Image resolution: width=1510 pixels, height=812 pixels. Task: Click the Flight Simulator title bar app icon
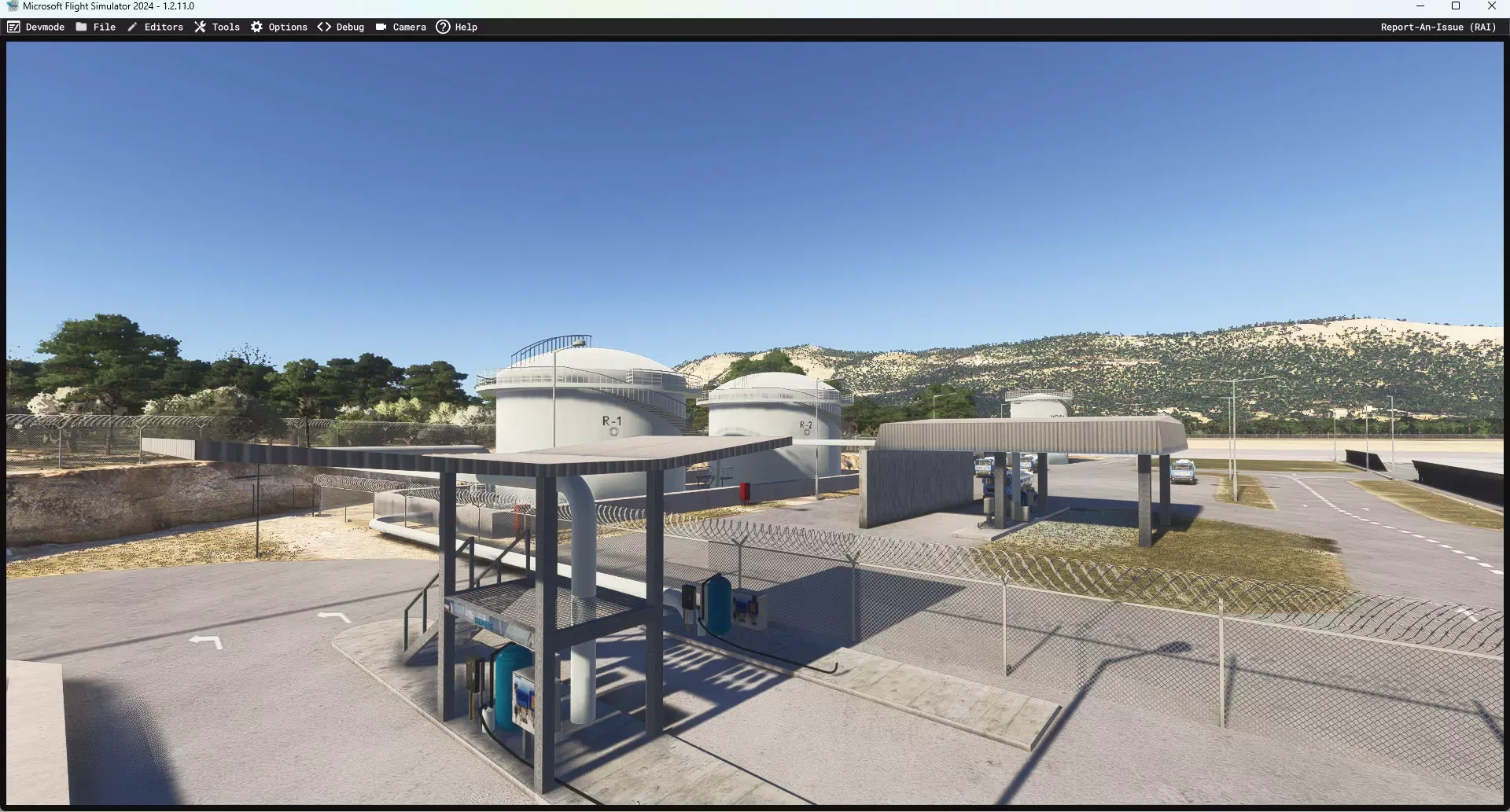[x=12, y=6]
